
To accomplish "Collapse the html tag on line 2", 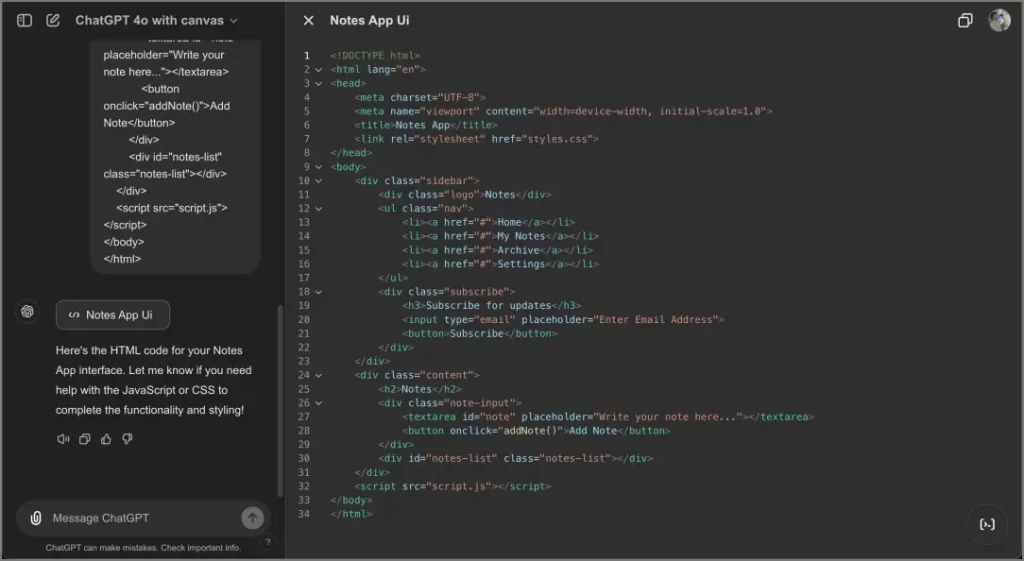I will (x=319, y=70).
